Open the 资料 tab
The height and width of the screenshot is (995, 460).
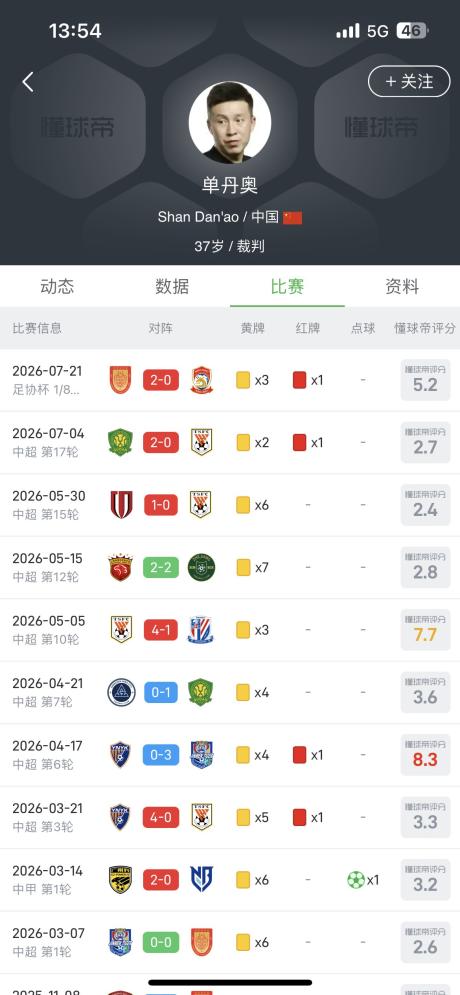[x=402, y=286]
